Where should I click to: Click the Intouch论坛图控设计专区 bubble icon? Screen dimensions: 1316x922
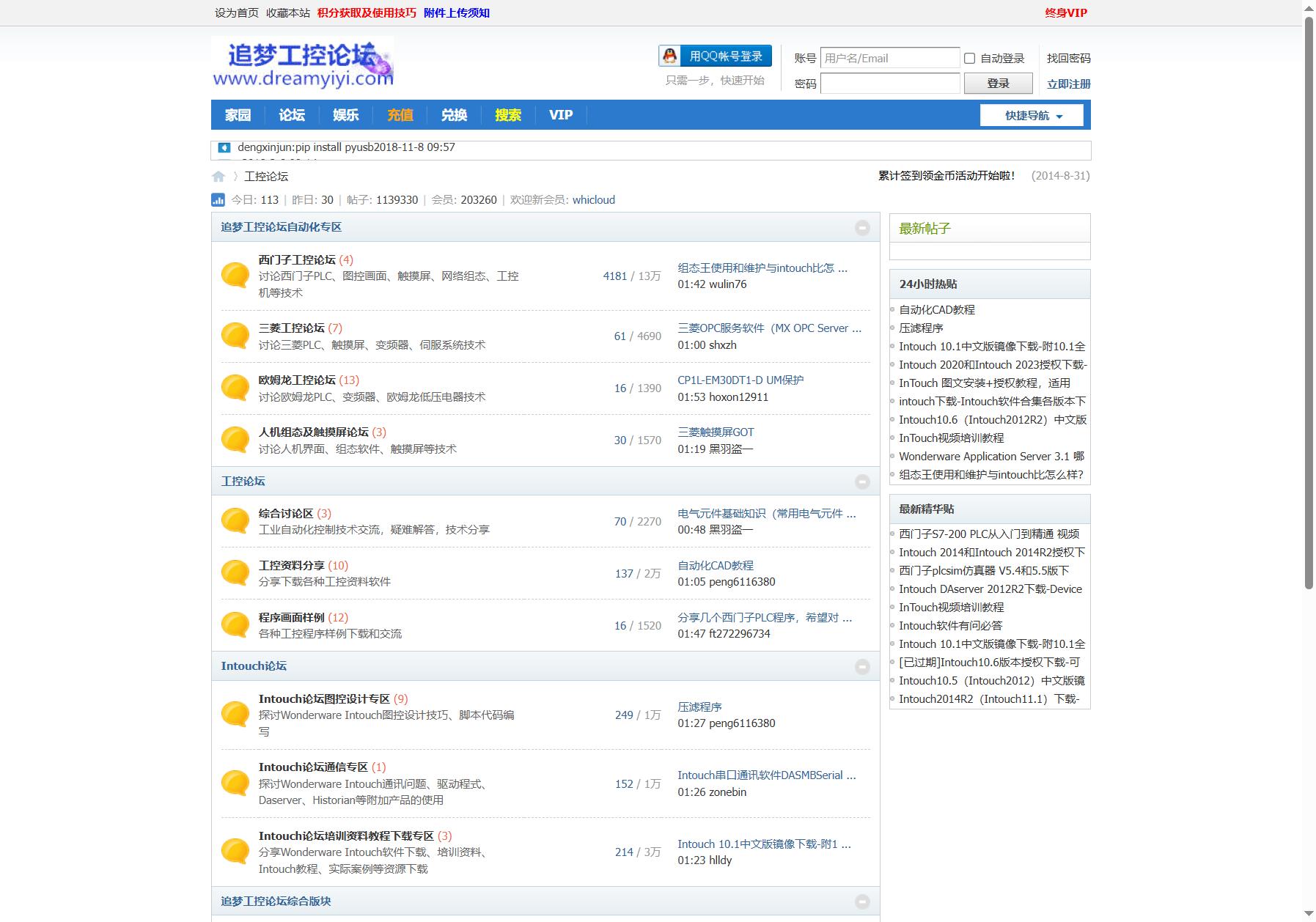[235, 715]
